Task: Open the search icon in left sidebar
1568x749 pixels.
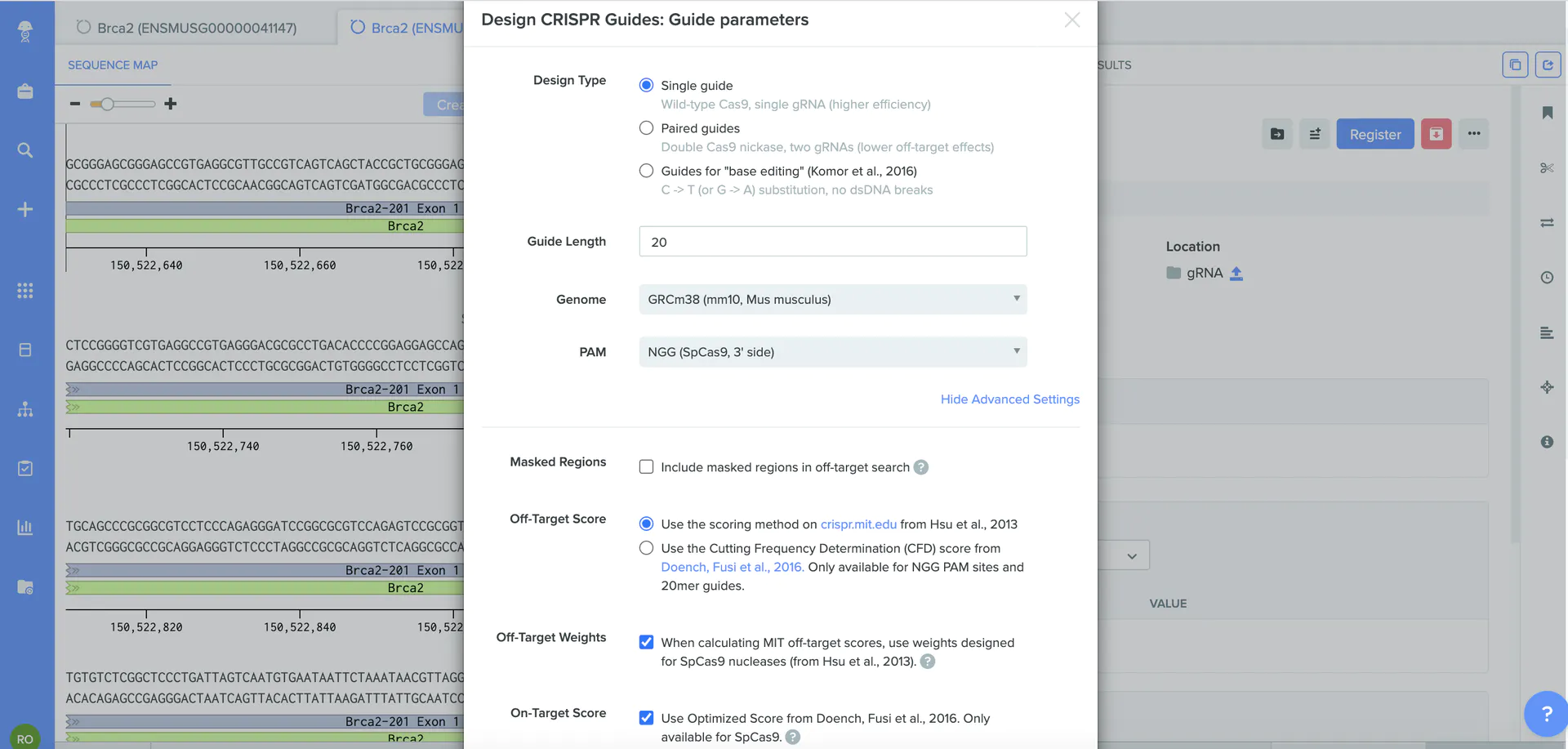Action: pyautogui.click(x=25, y=150)
